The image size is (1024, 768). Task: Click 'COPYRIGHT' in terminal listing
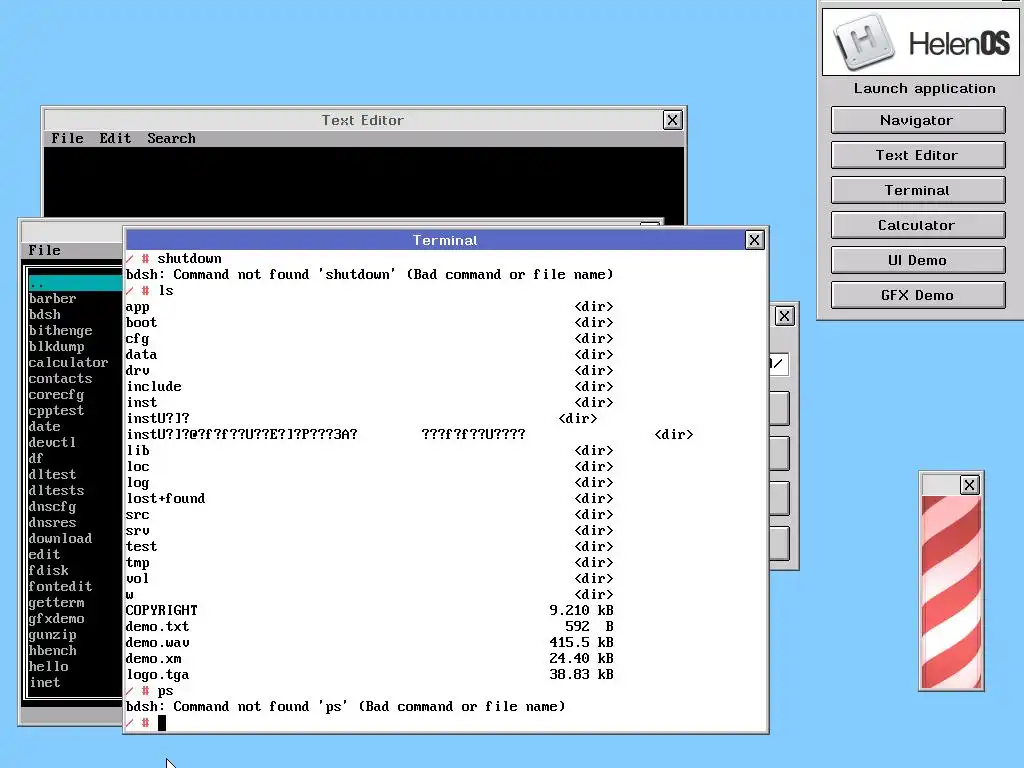click(161, 611)
